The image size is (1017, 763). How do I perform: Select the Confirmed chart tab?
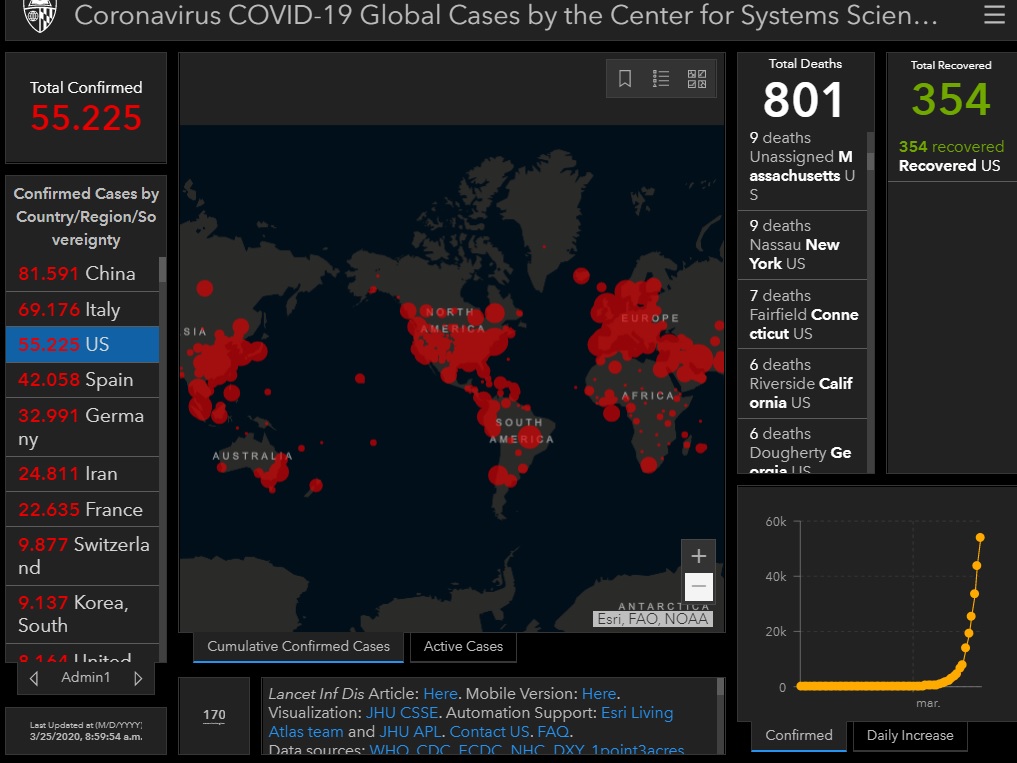coord(798,735)
